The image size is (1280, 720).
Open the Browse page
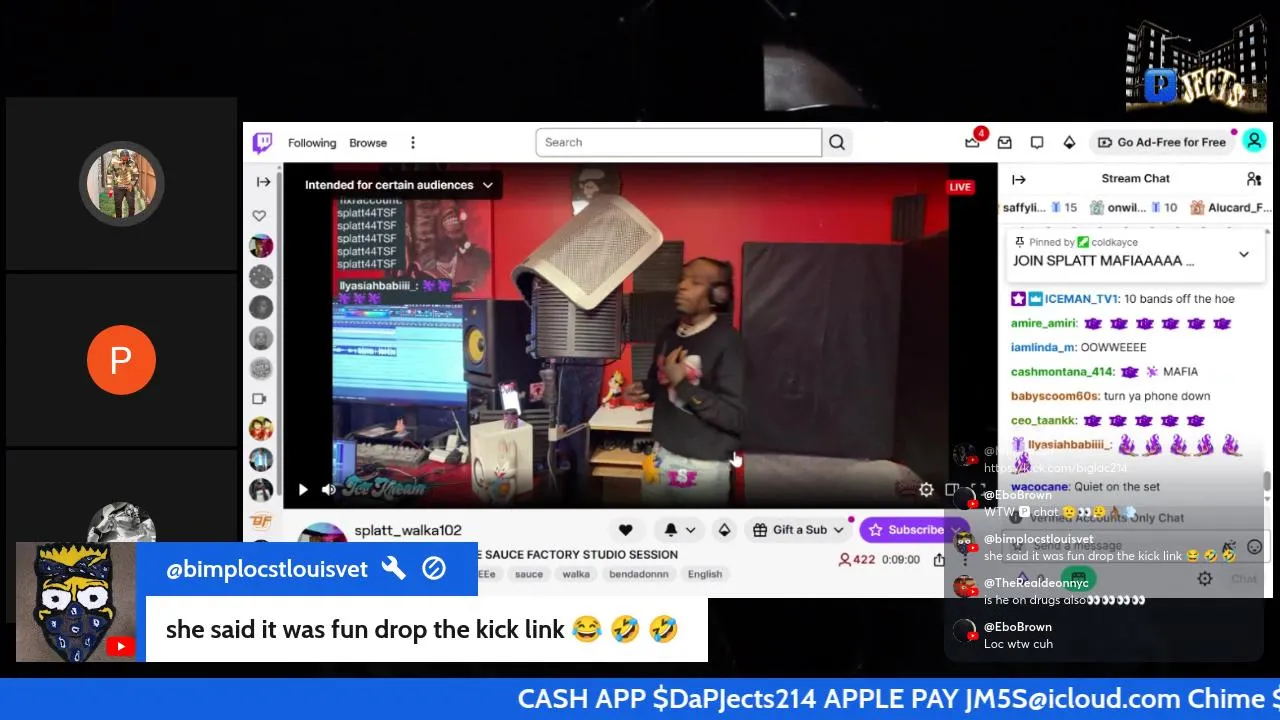click(x=368, y=143)
